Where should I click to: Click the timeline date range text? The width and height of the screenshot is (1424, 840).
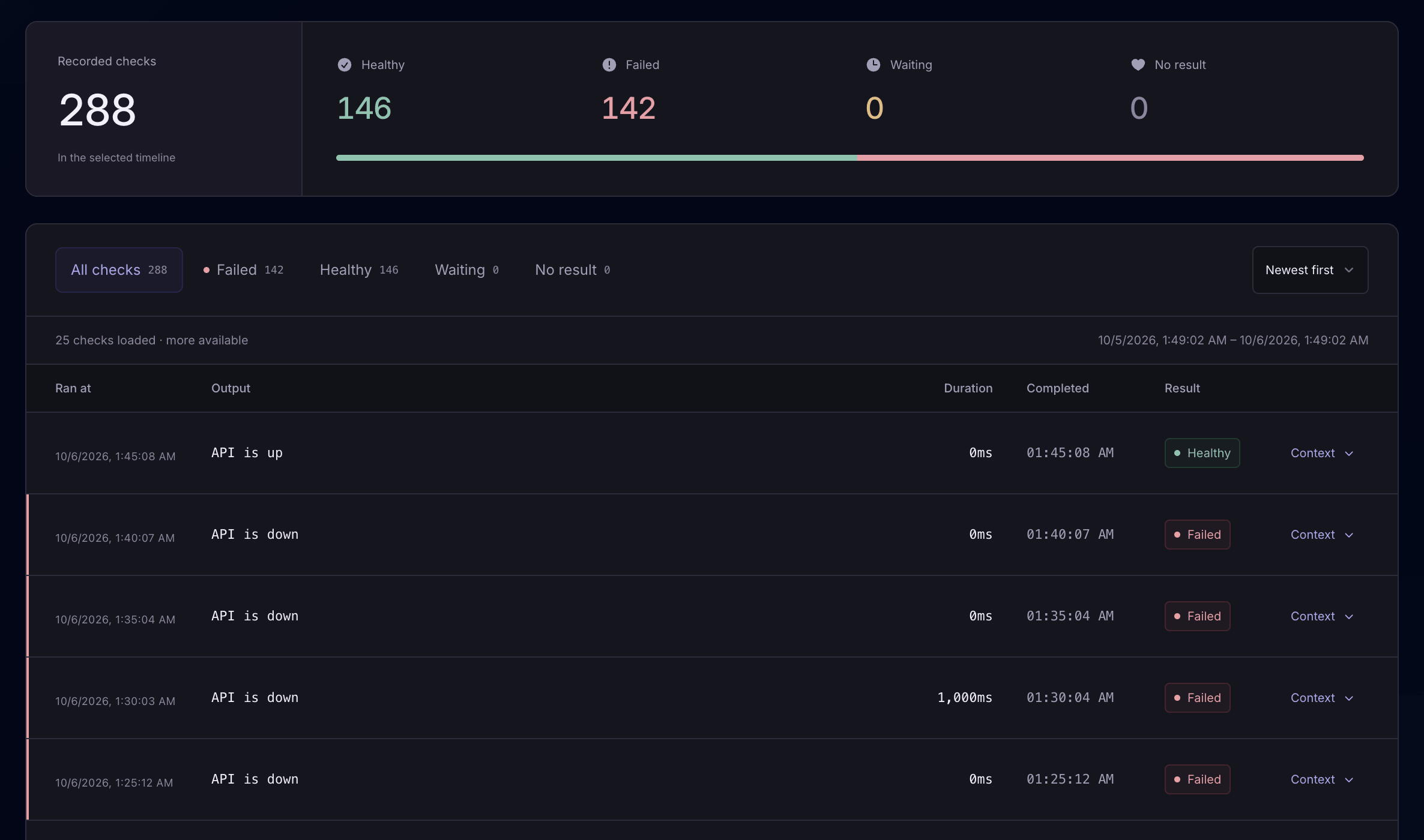pyautogui.click(x=1233, y=340)
